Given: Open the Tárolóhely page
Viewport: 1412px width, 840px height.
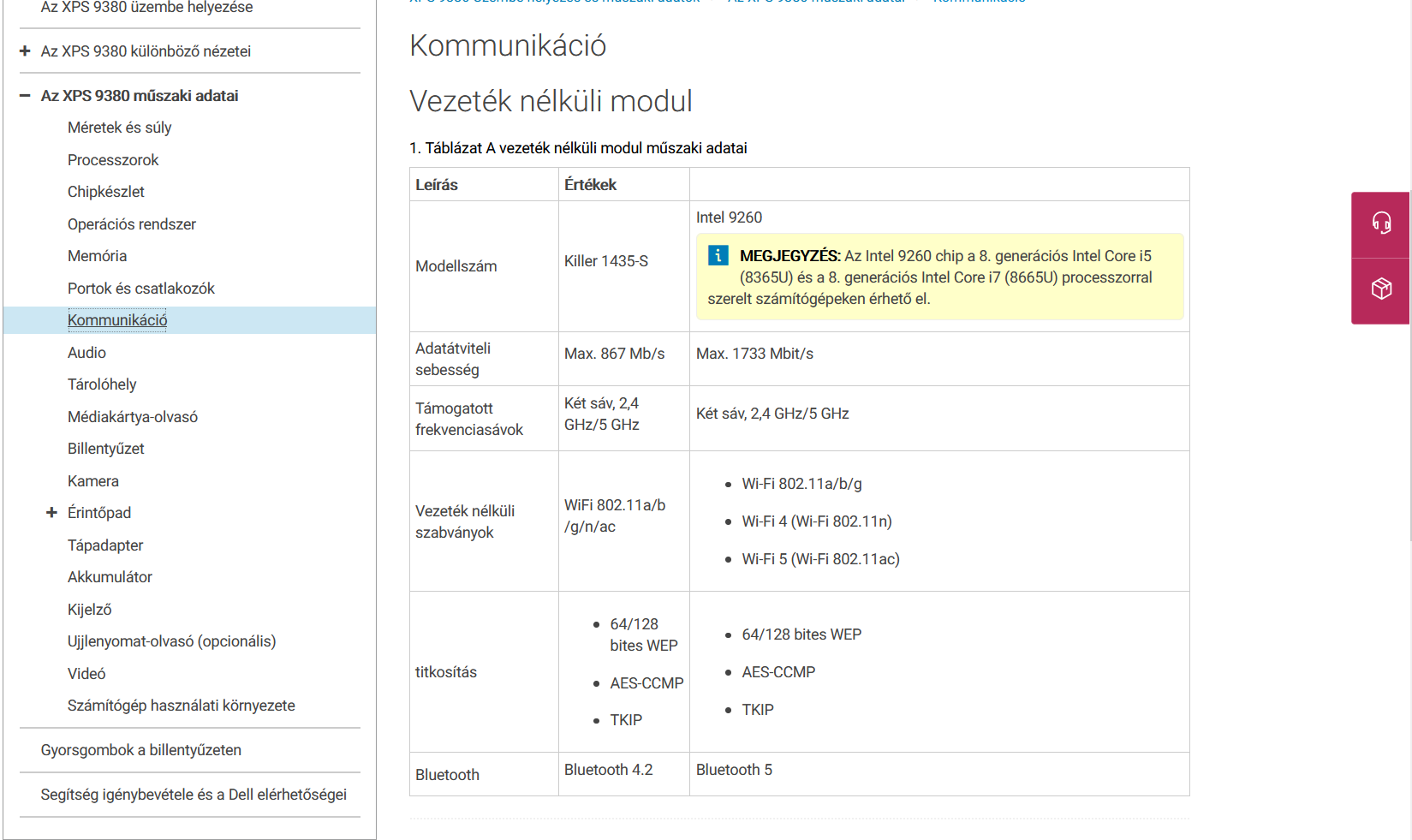Looking at the screenshot, I should pos(102,384).
